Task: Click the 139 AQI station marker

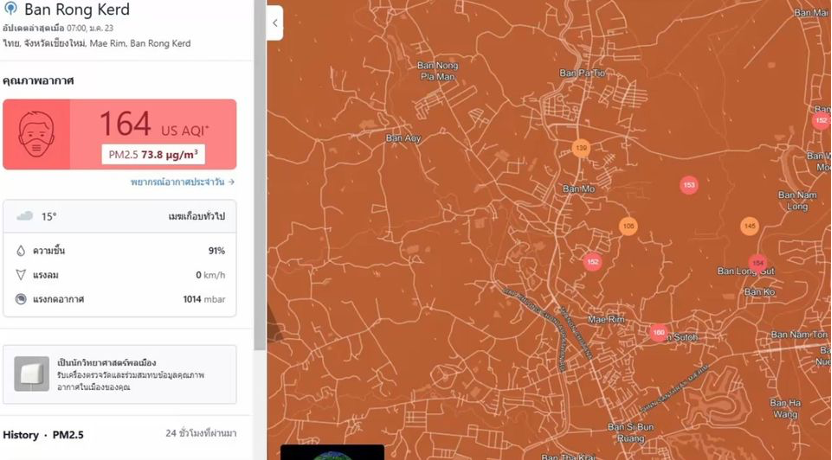Action: click(581, 148)
